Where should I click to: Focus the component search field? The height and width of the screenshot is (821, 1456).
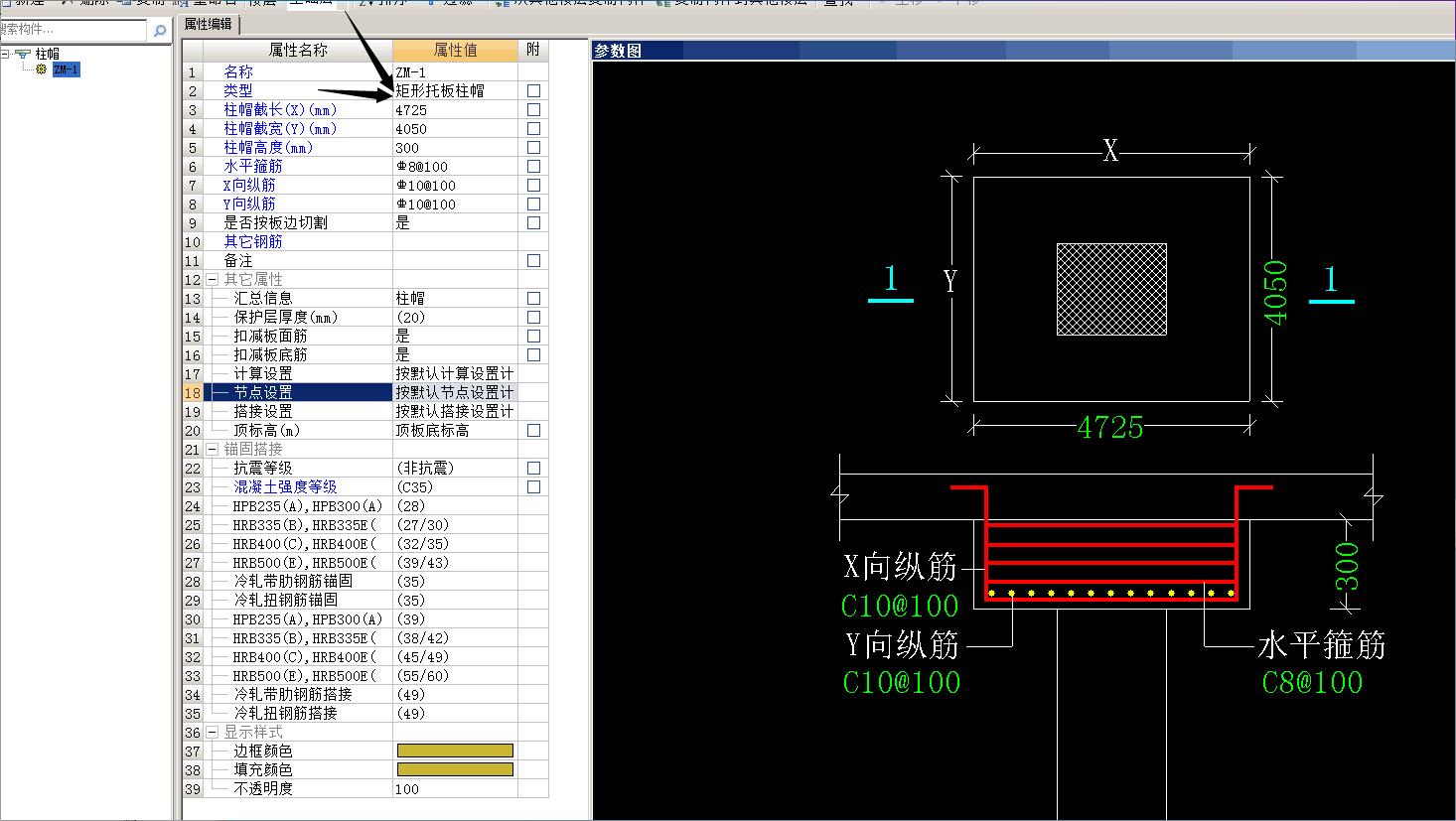pos(74,31)
